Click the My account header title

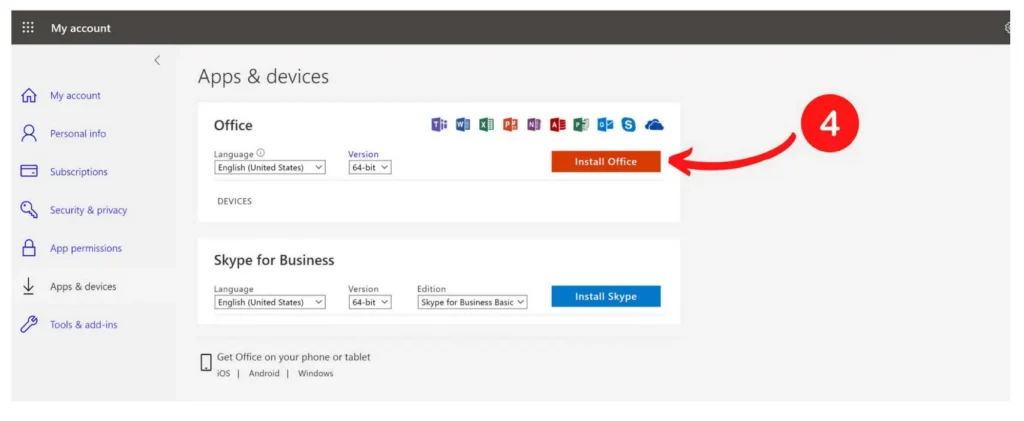tap(81, 28)
